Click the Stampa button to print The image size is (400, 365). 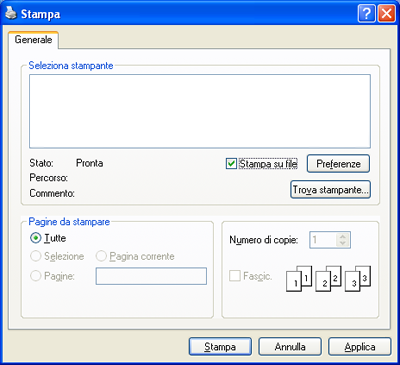[x=220, y=347]
